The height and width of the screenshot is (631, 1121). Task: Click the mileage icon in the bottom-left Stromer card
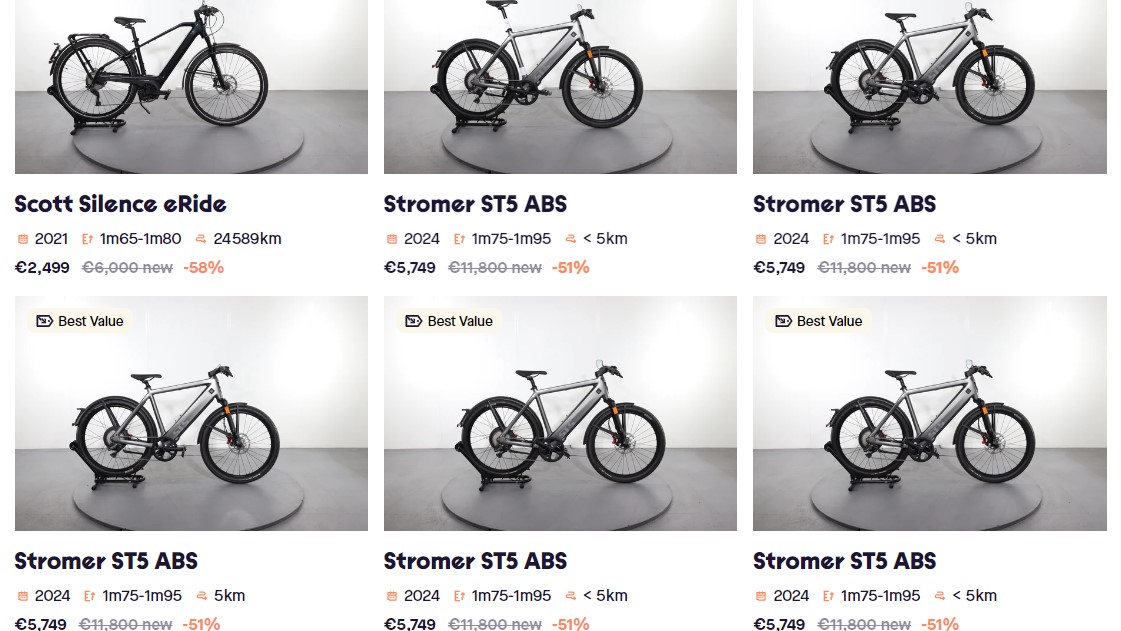click(202, 596)
